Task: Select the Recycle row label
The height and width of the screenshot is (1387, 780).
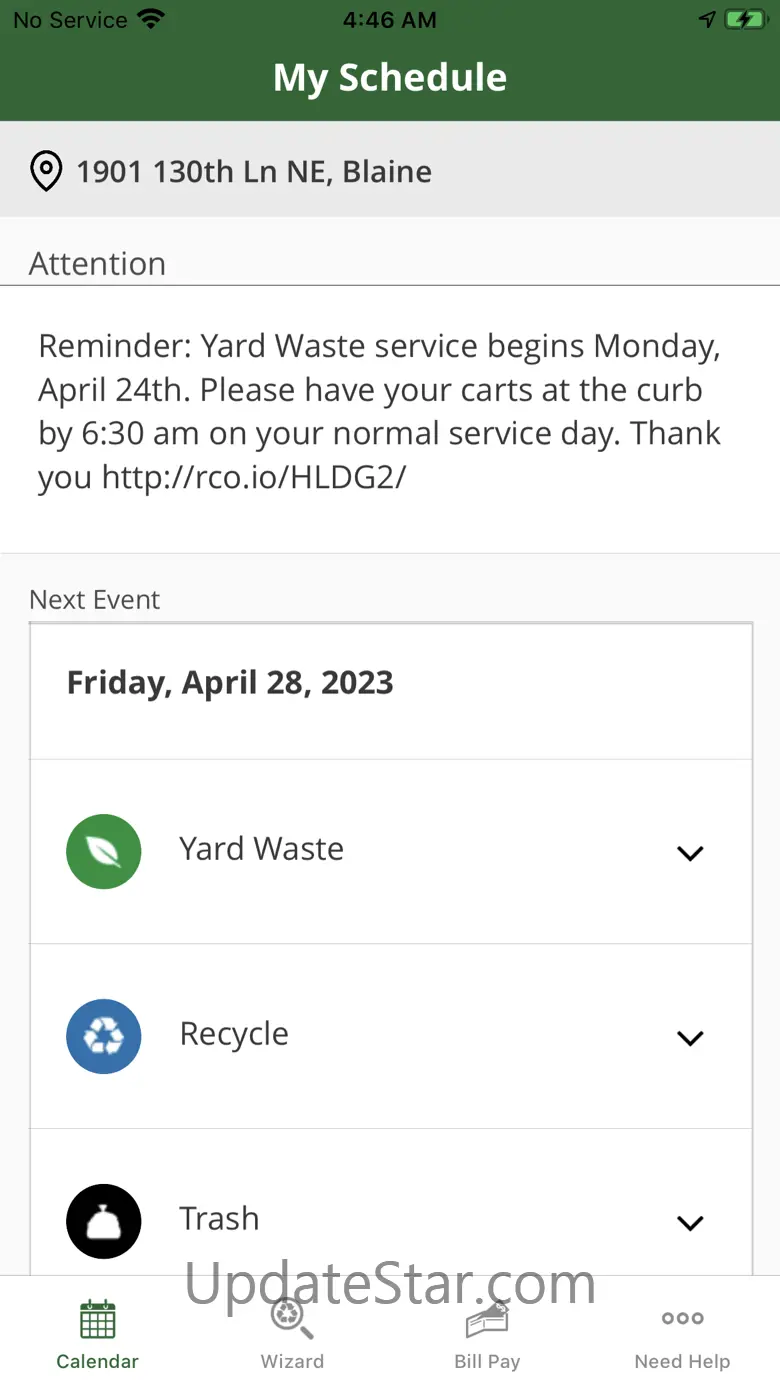Action: (x=234, y=1034)
